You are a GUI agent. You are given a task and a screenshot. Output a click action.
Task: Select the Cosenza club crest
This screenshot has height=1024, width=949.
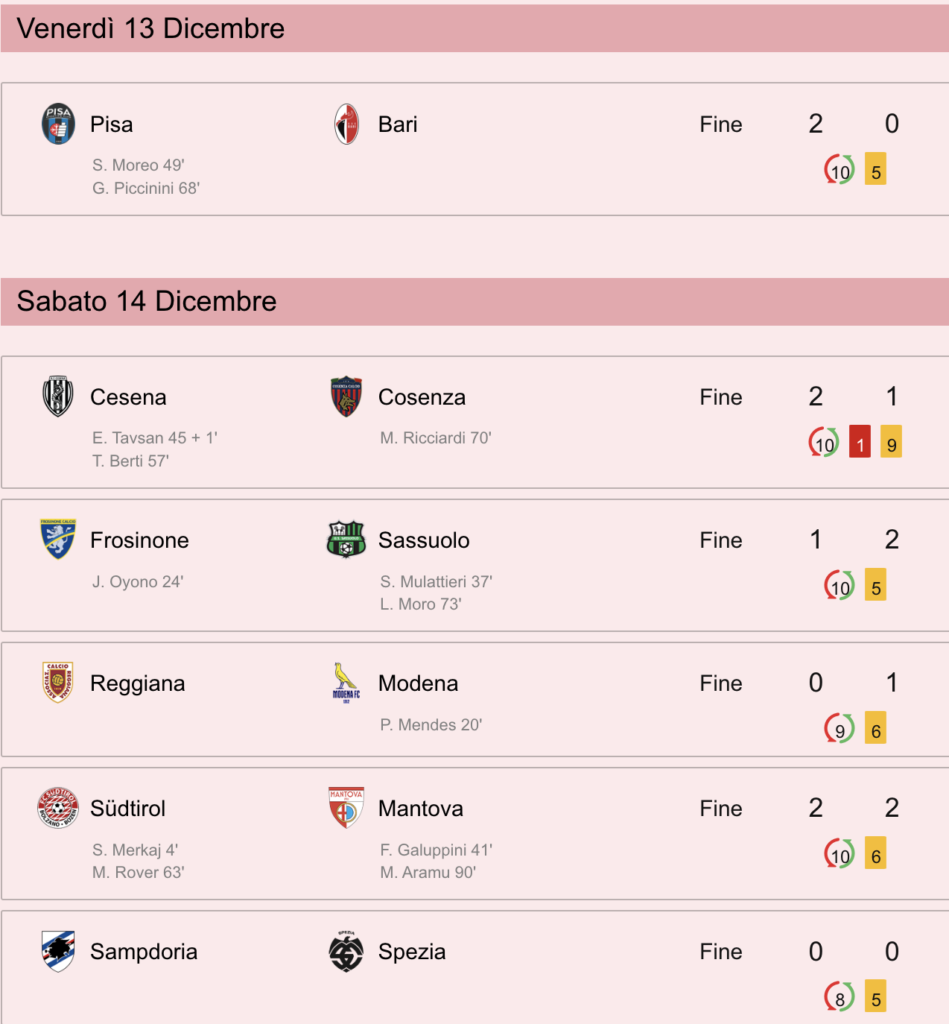[346, 396]
